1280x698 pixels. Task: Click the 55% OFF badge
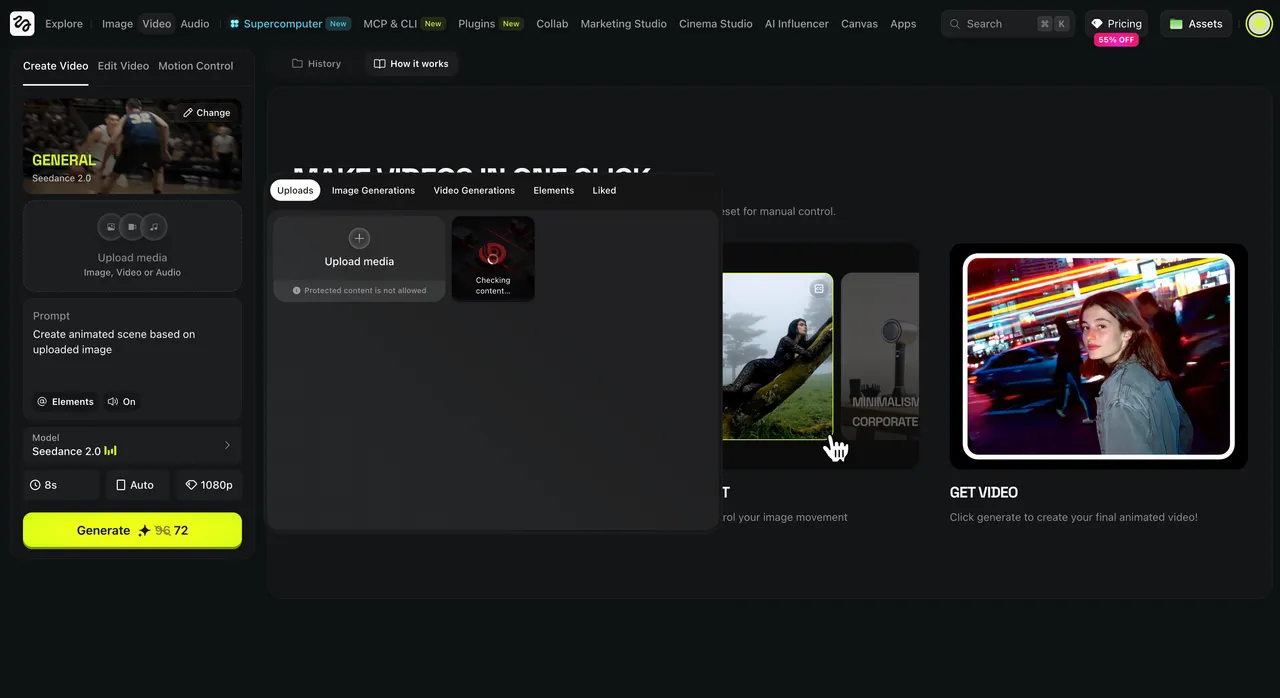coord(1116,40)
